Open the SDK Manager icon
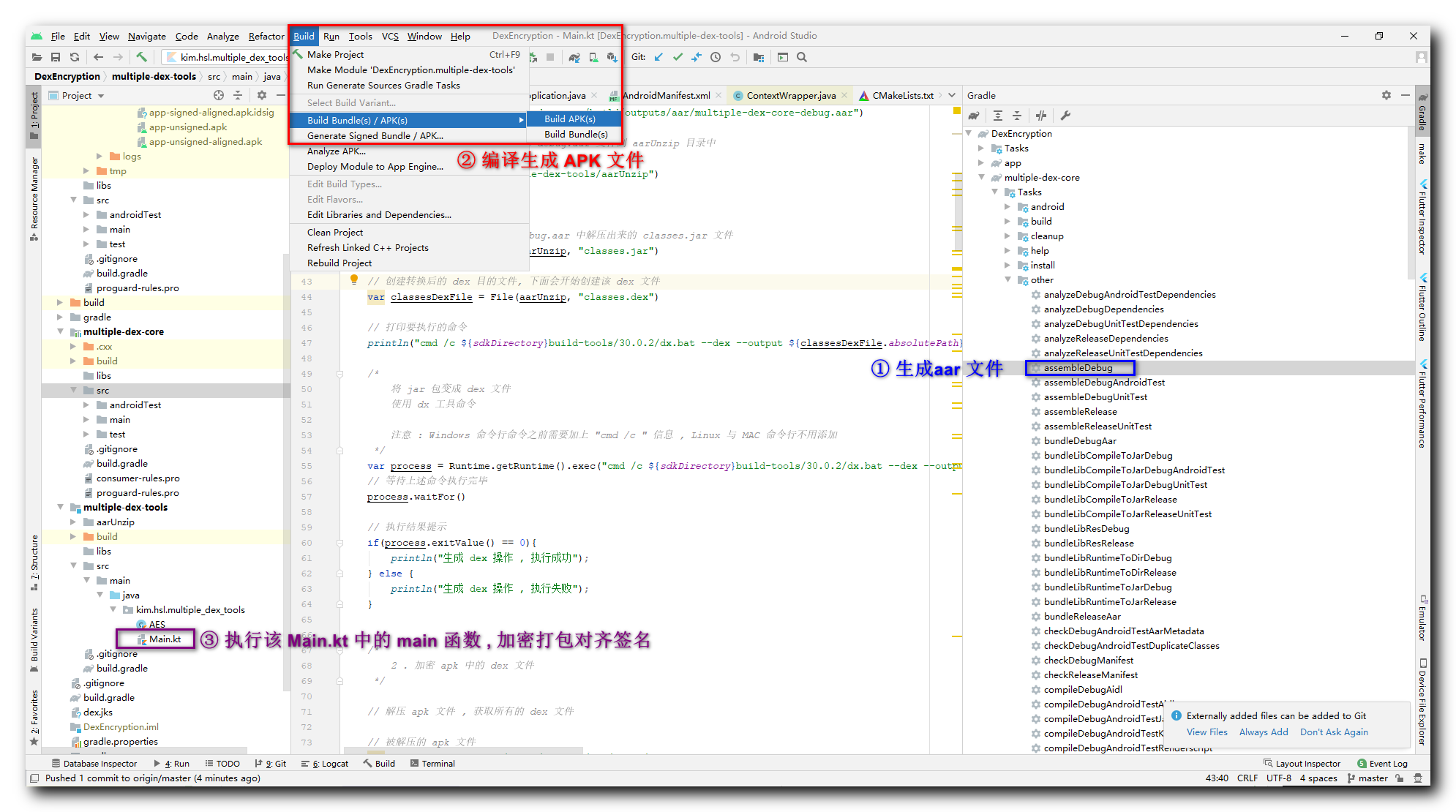Screen dimensions: 1456x812 coord(612,57)
